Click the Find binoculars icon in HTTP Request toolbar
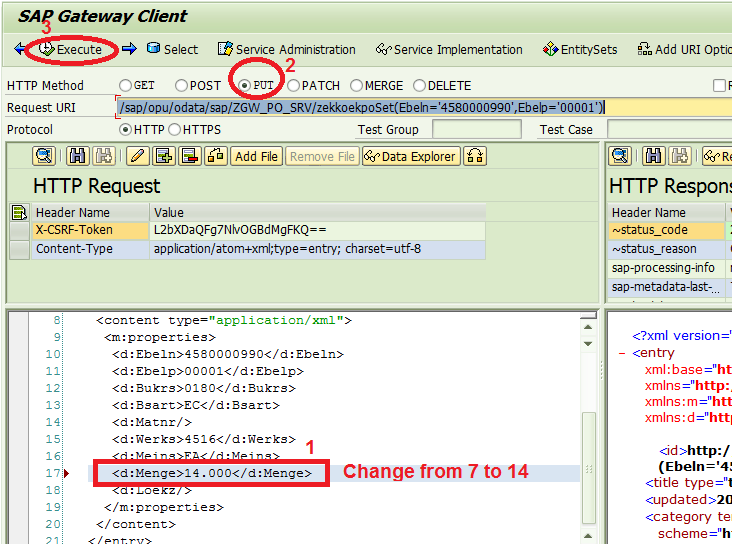 coord(77,156)
